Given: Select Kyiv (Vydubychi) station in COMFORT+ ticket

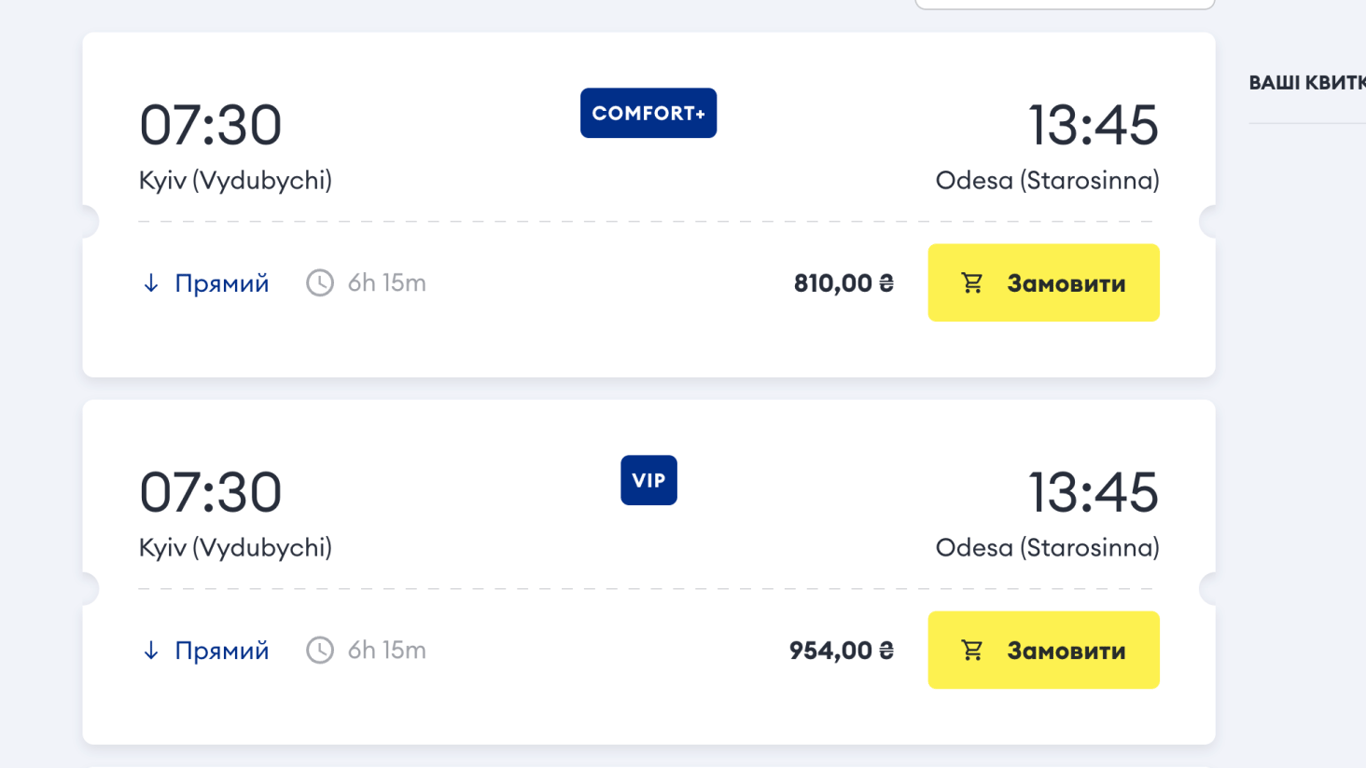Looking at the screenshot, I should pyautogui.click(x=235, y=180).
